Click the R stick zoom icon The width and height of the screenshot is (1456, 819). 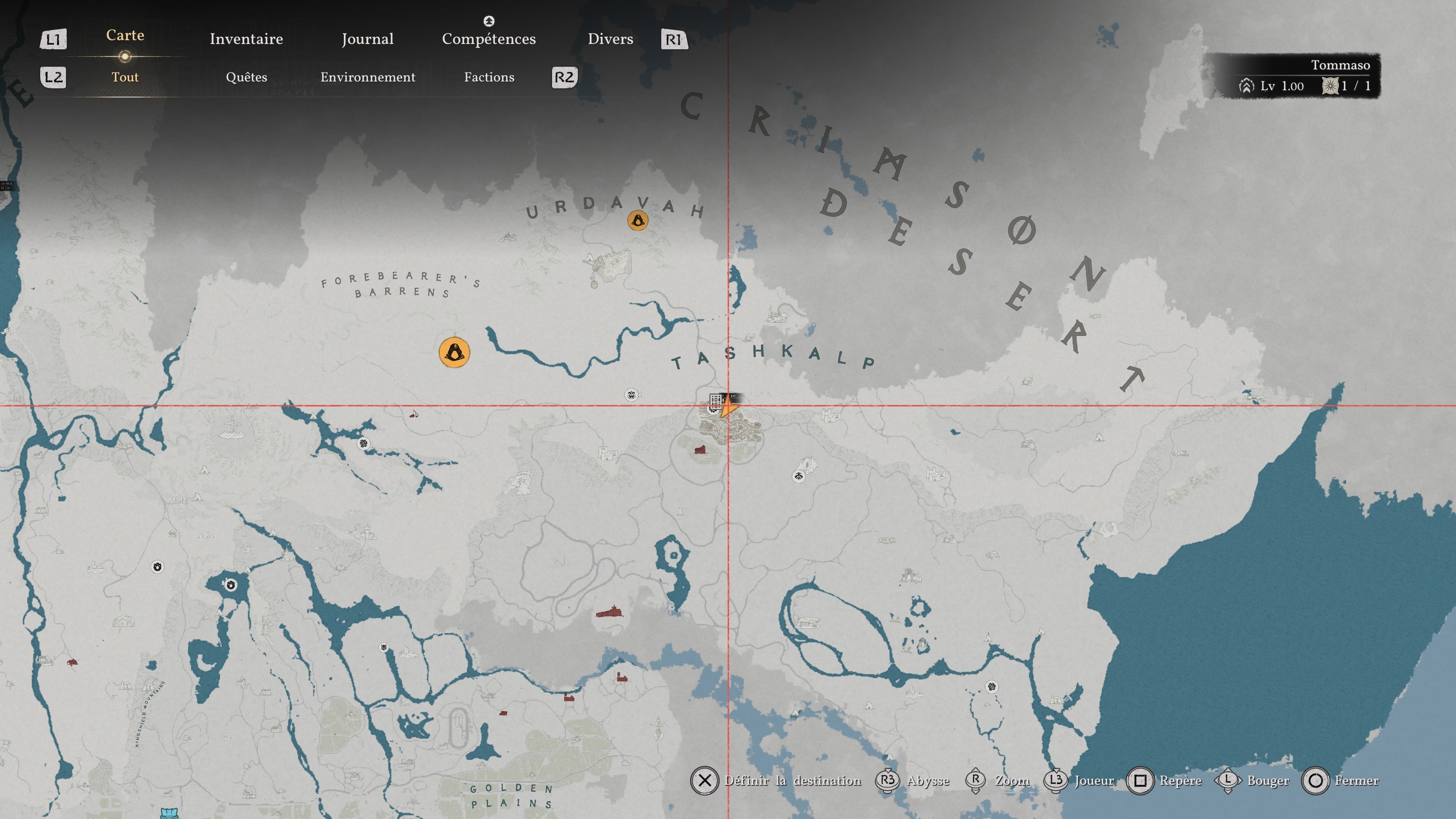(x=976, y=781)
